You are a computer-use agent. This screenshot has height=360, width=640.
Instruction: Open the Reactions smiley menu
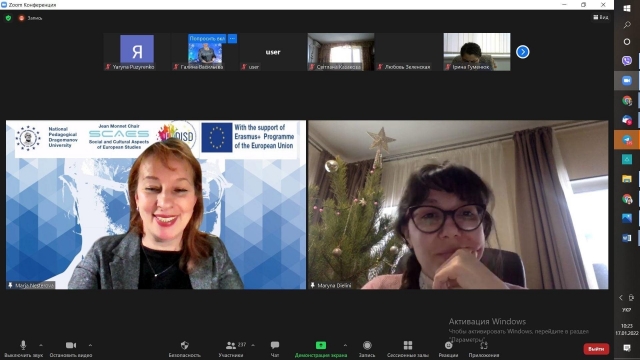click(448, 348)
